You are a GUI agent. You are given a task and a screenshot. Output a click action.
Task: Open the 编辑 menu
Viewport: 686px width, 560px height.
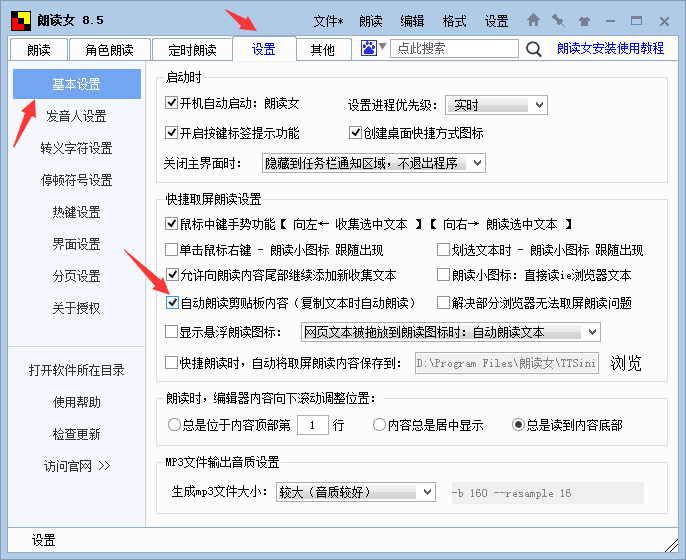click(x=412, y=21)
